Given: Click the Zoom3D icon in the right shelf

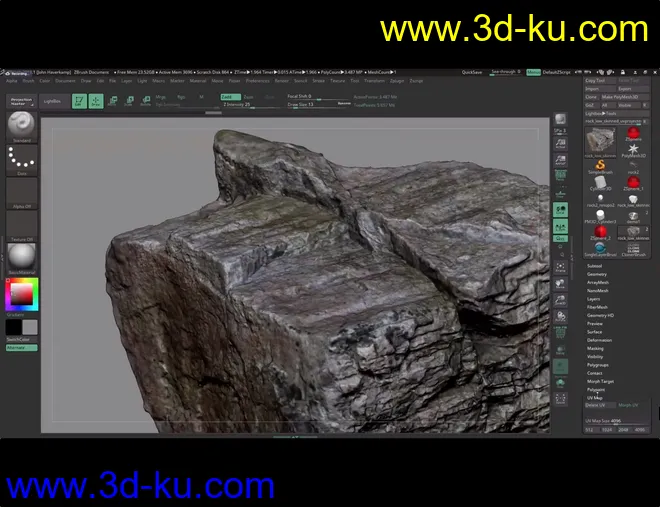Looking at the screenshot, I should (560, 300).
